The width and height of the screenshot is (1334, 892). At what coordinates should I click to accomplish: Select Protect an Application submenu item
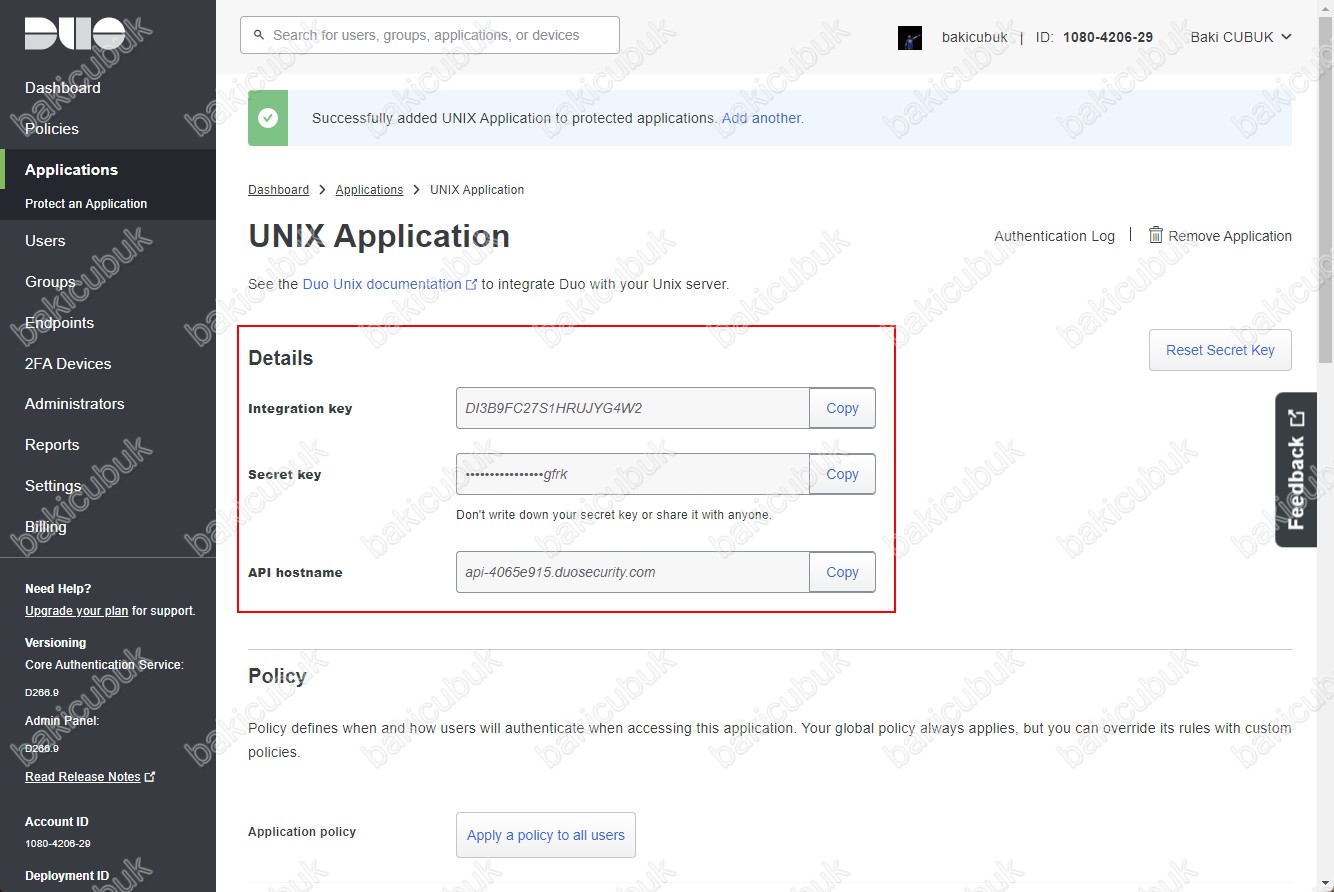tap(86, 204)
